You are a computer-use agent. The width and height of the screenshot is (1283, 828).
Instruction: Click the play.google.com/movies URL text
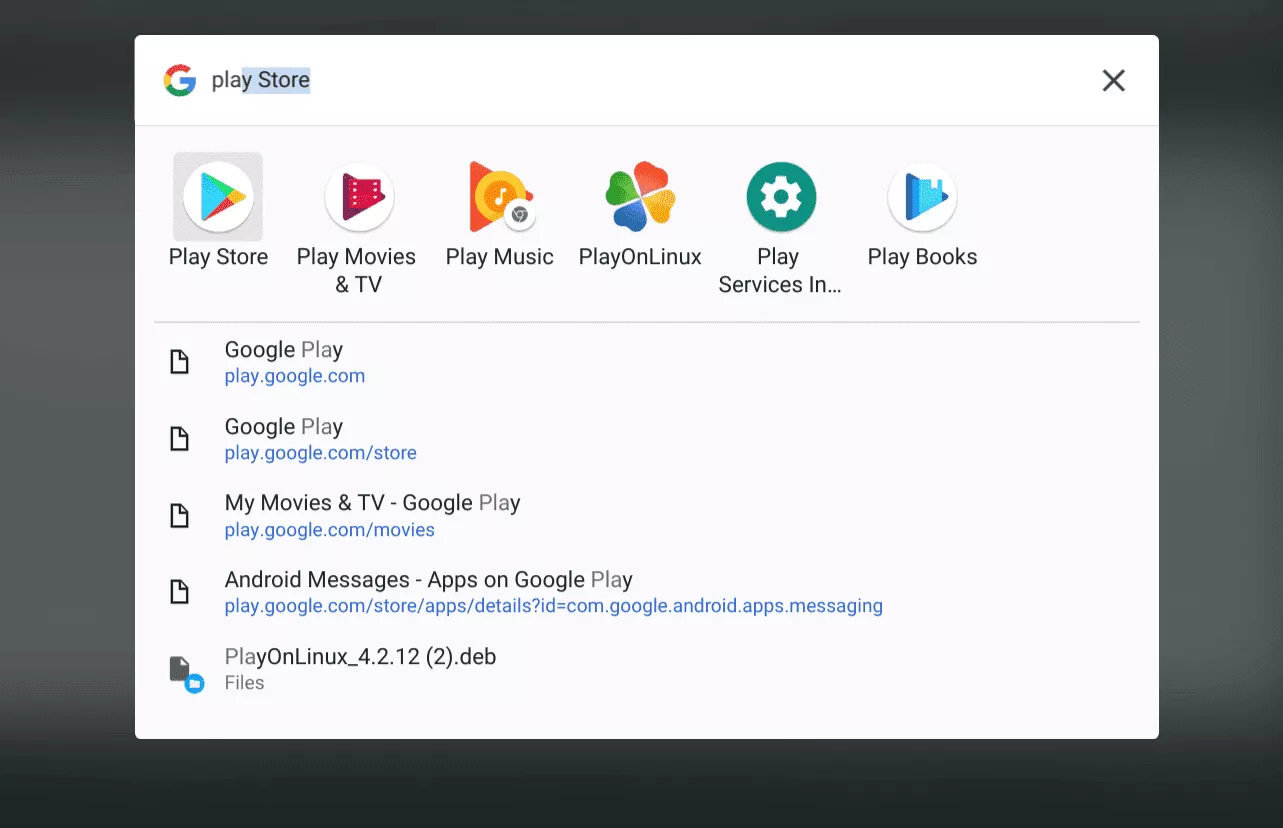(329, 530)
